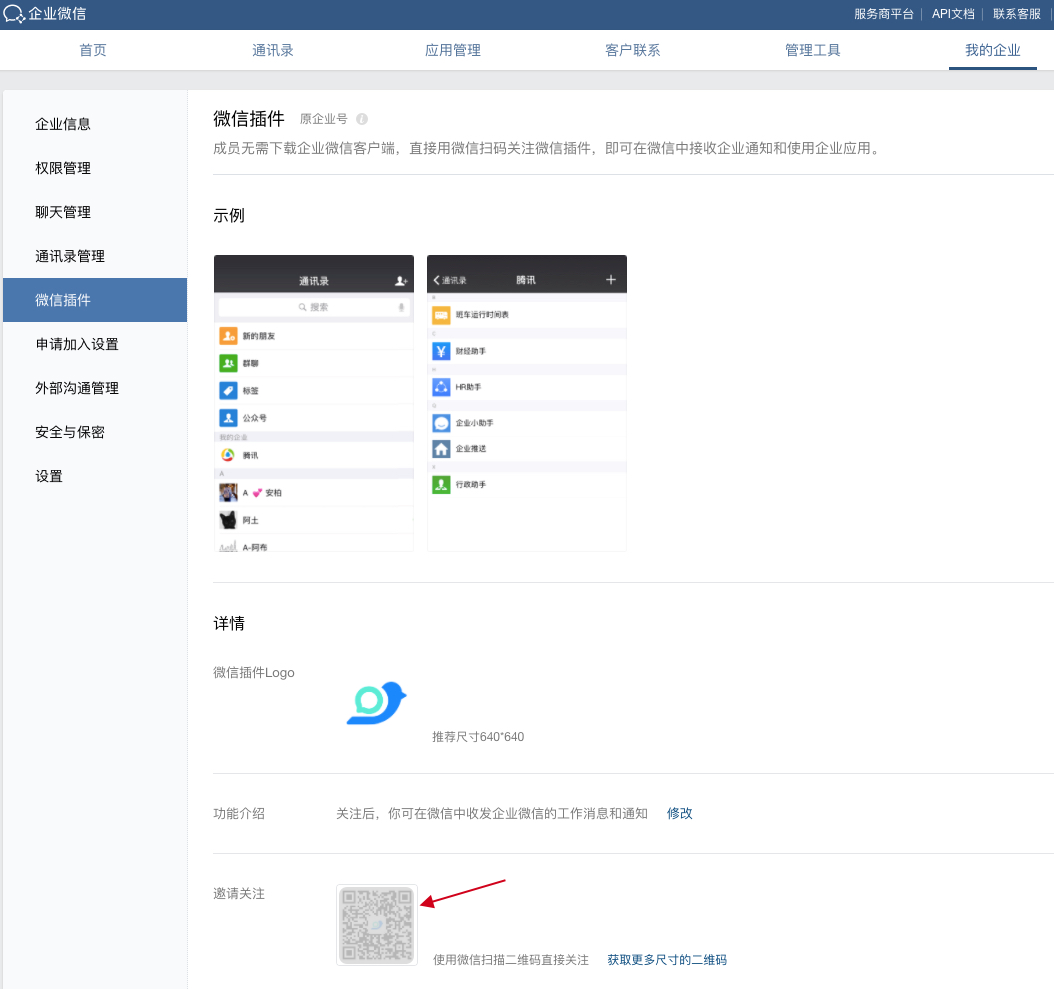Switch to the 通讯录 tab
Viewport: 1054px width, 989px height.
[273, 50]
